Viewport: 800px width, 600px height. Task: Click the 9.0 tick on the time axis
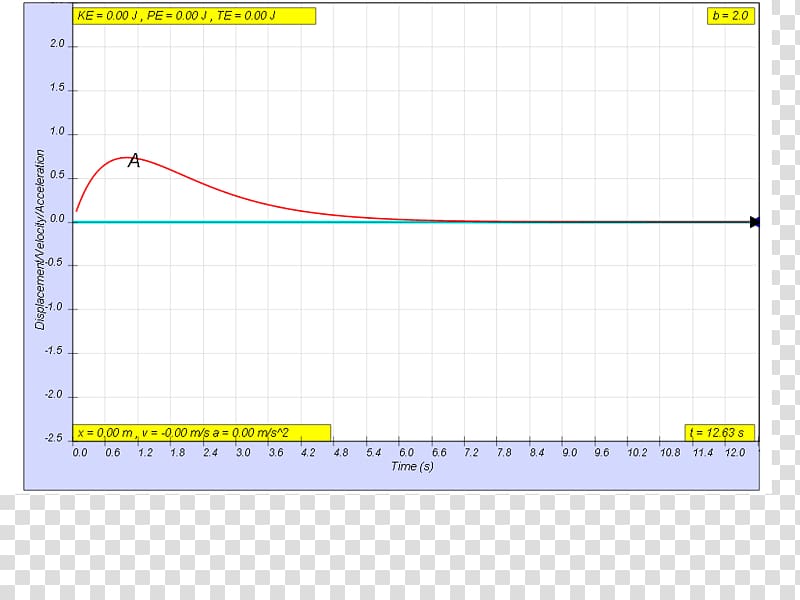click(569, 453)
